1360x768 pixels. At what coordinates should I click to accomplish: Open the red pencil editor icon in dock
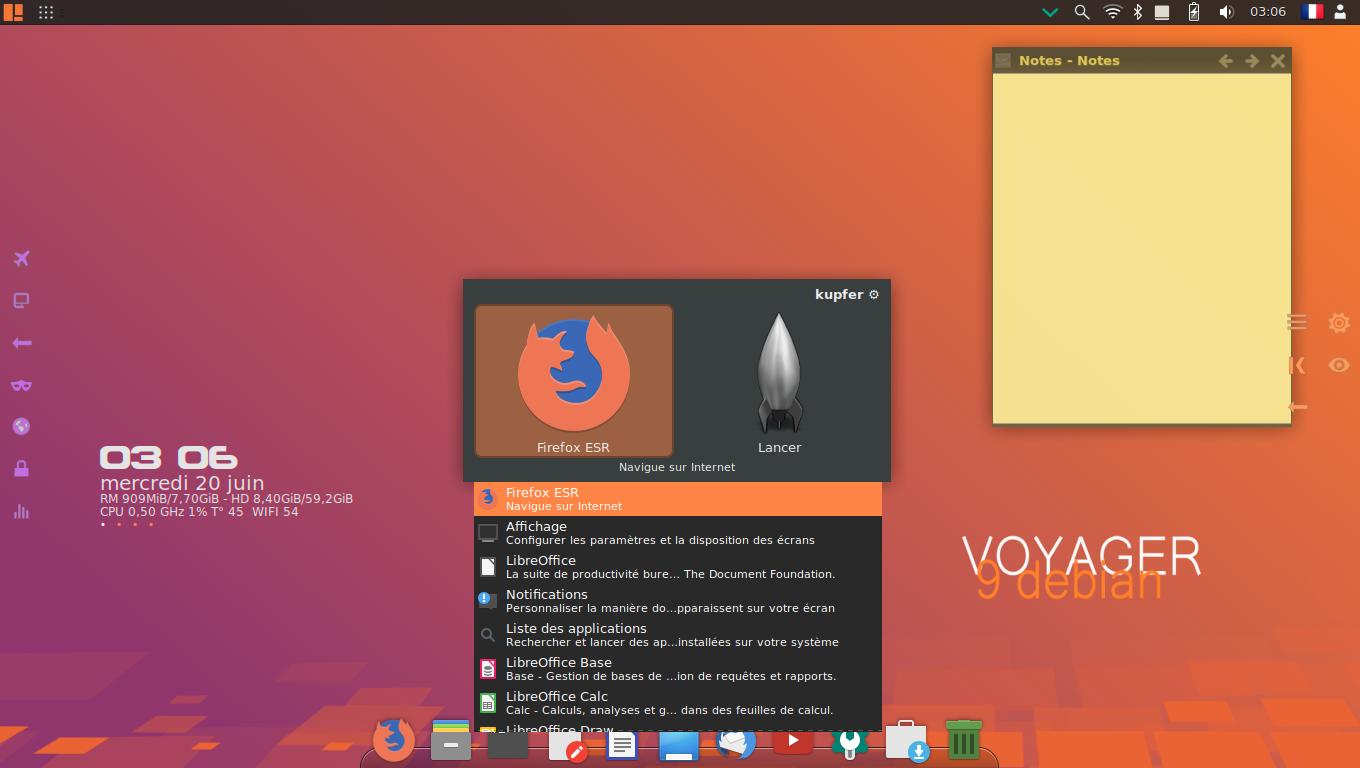click(x=566, y=745)
